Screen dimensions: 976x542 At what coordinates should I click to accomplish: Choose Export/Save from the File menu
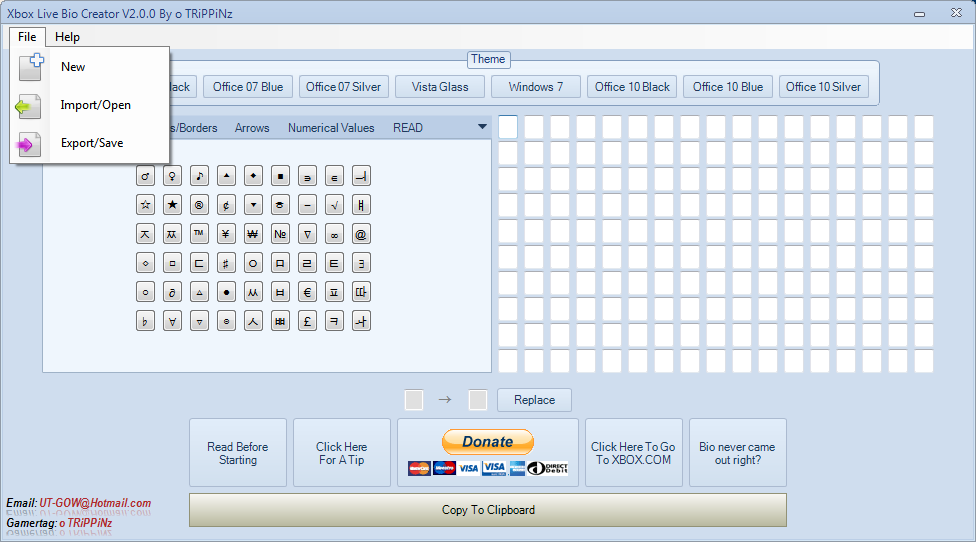[x=90, y=143]
